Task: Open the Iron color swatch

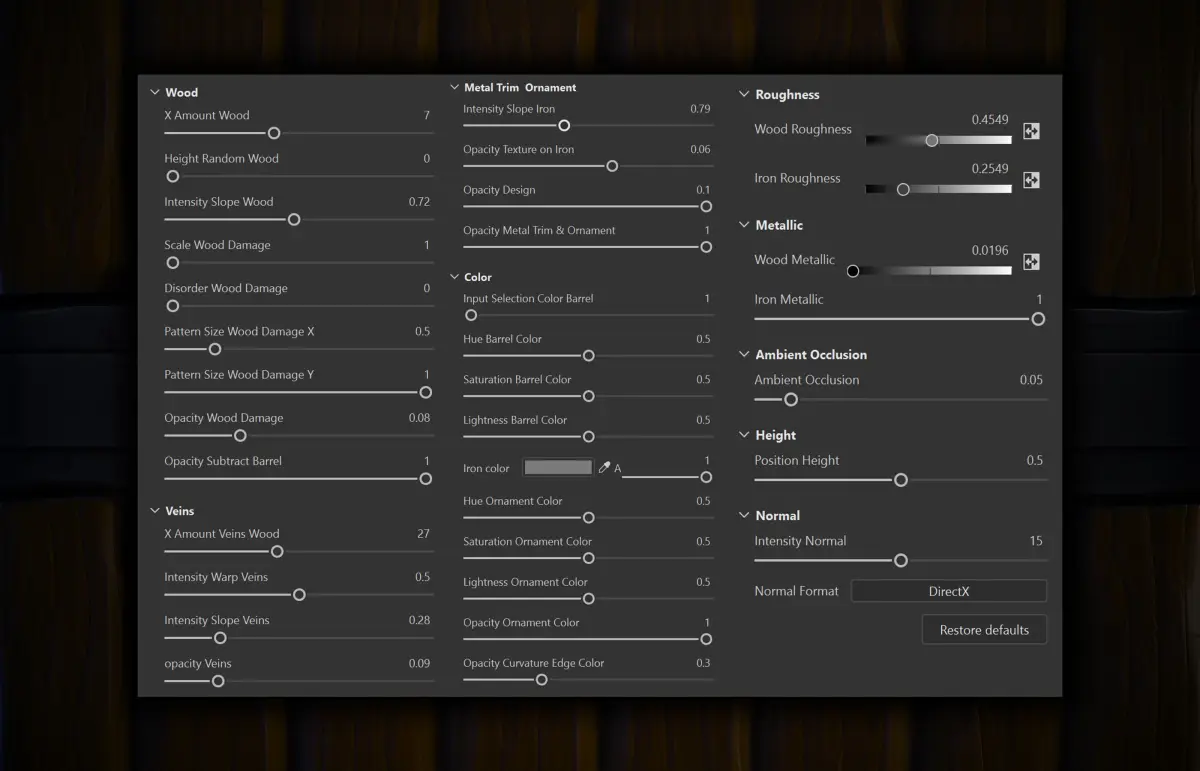Action: 558,468
